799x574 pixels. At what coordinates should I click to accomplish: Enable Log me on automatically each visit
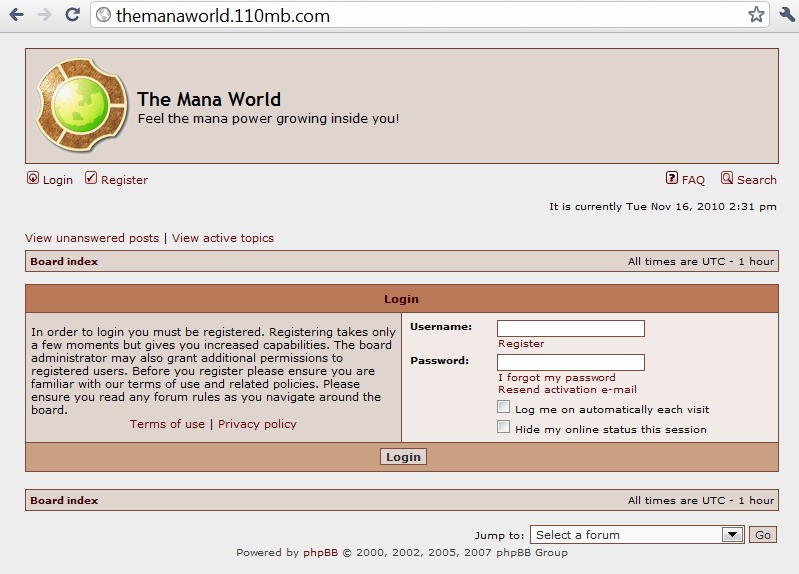[503, 407]
